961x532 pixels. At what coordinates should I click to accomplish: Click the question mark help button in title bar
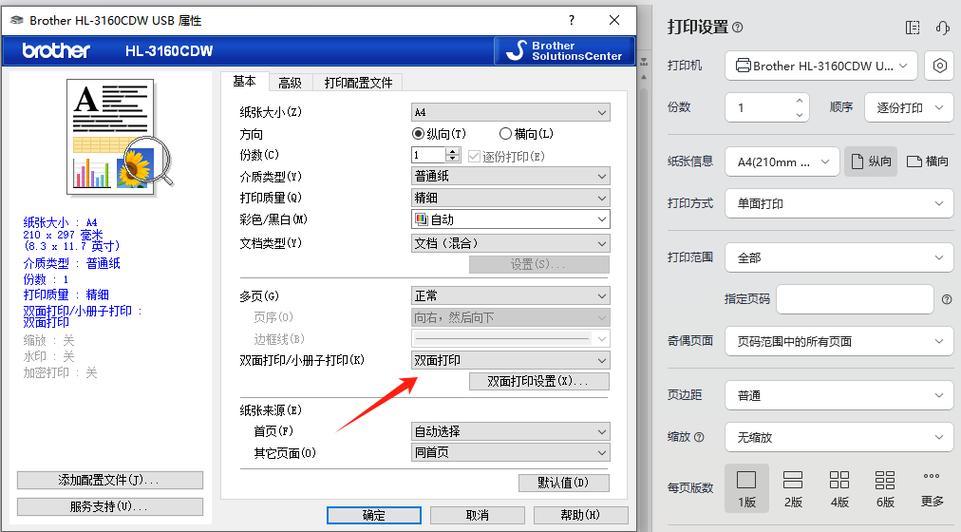(x=571, y=20)
